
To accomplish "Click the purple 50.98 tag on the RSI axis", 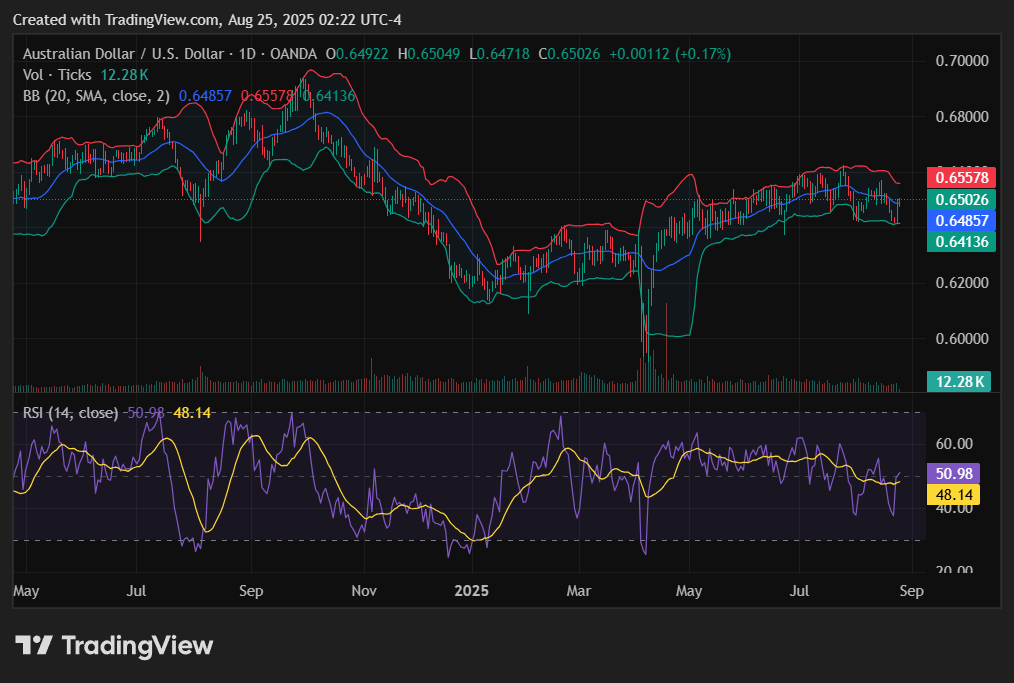I will coord(954,474).
